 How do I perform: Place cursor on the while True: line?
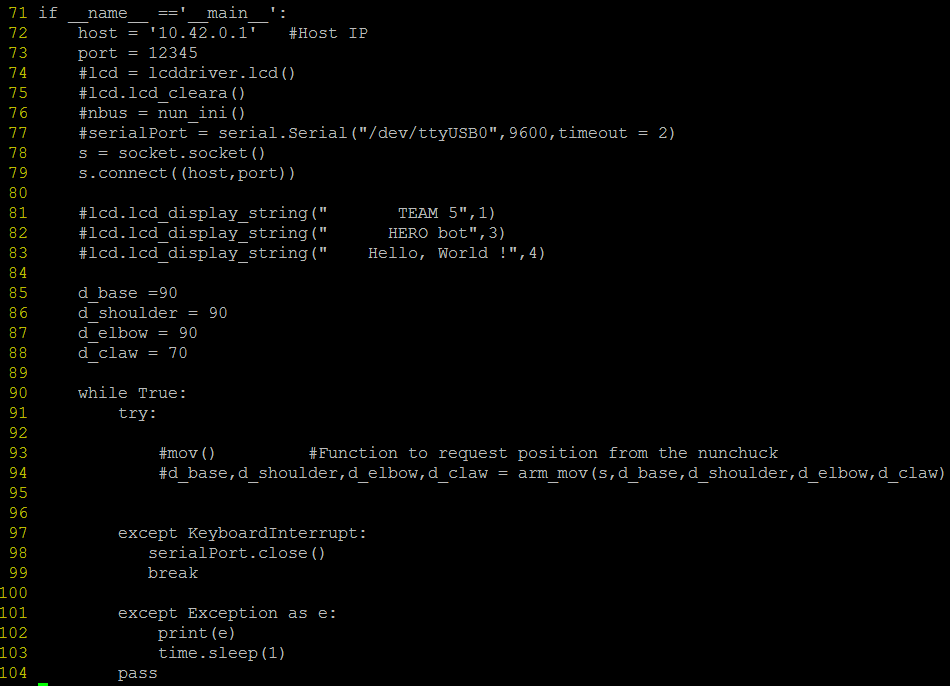coord(132,393)
